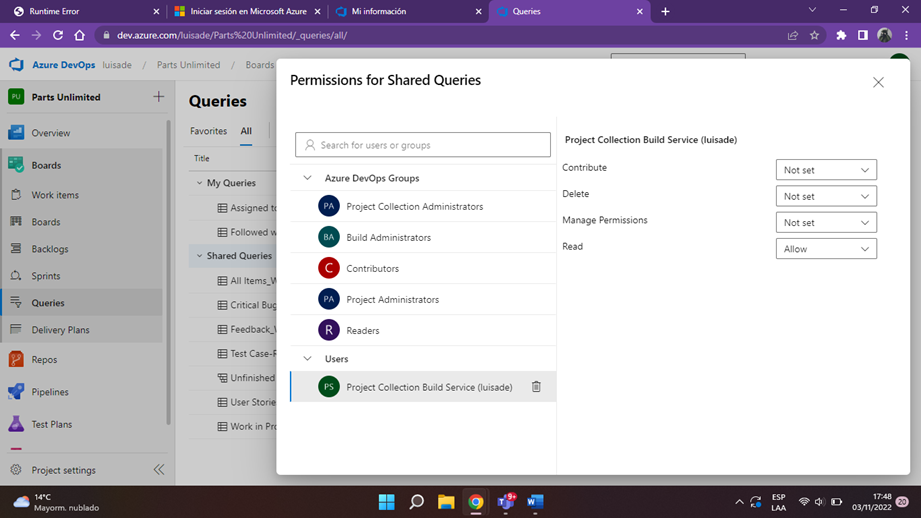Open the Overview sidebar icon

pyautogui.click(x=16, y=133)
